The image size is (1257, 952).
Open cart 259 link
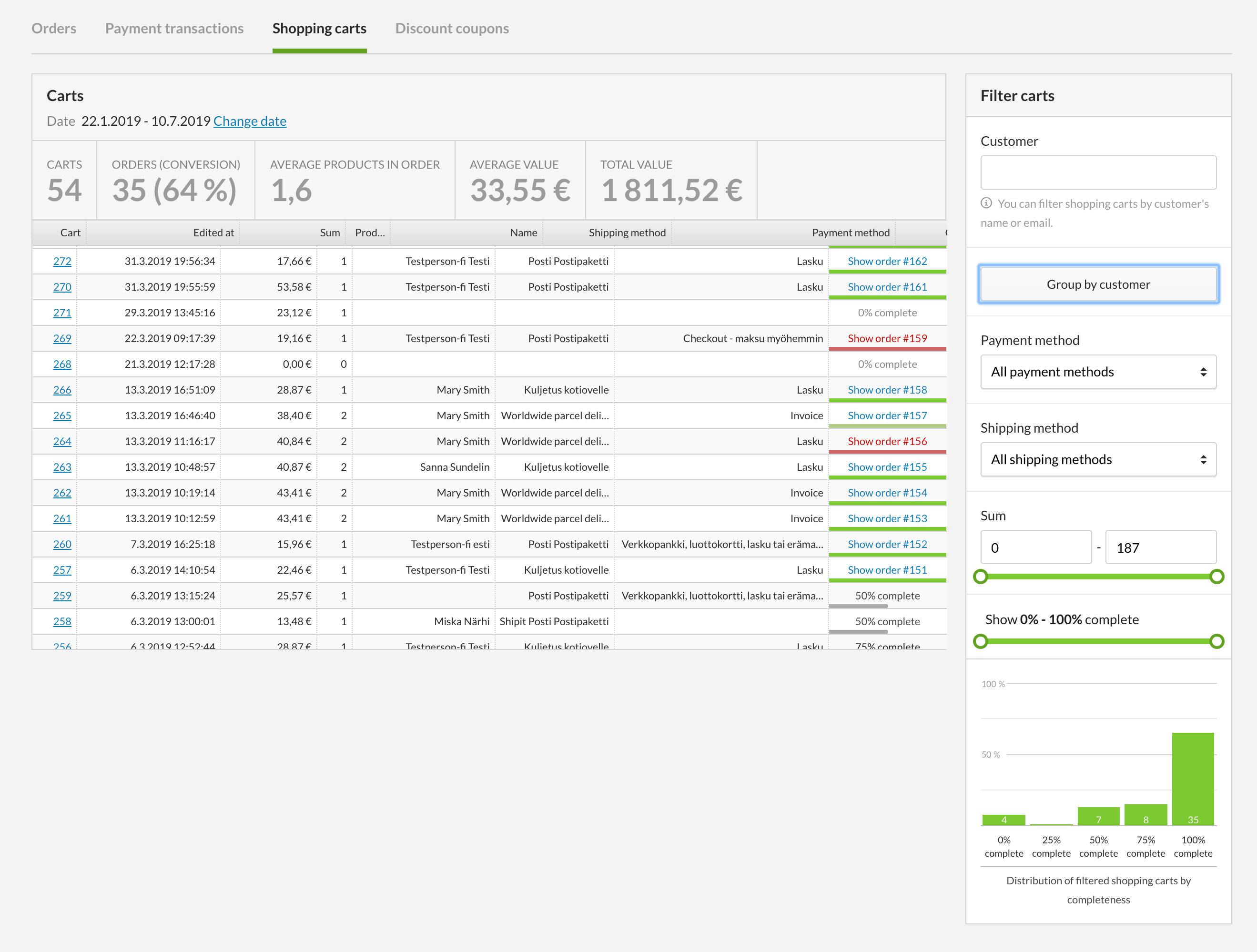point(62,596)
